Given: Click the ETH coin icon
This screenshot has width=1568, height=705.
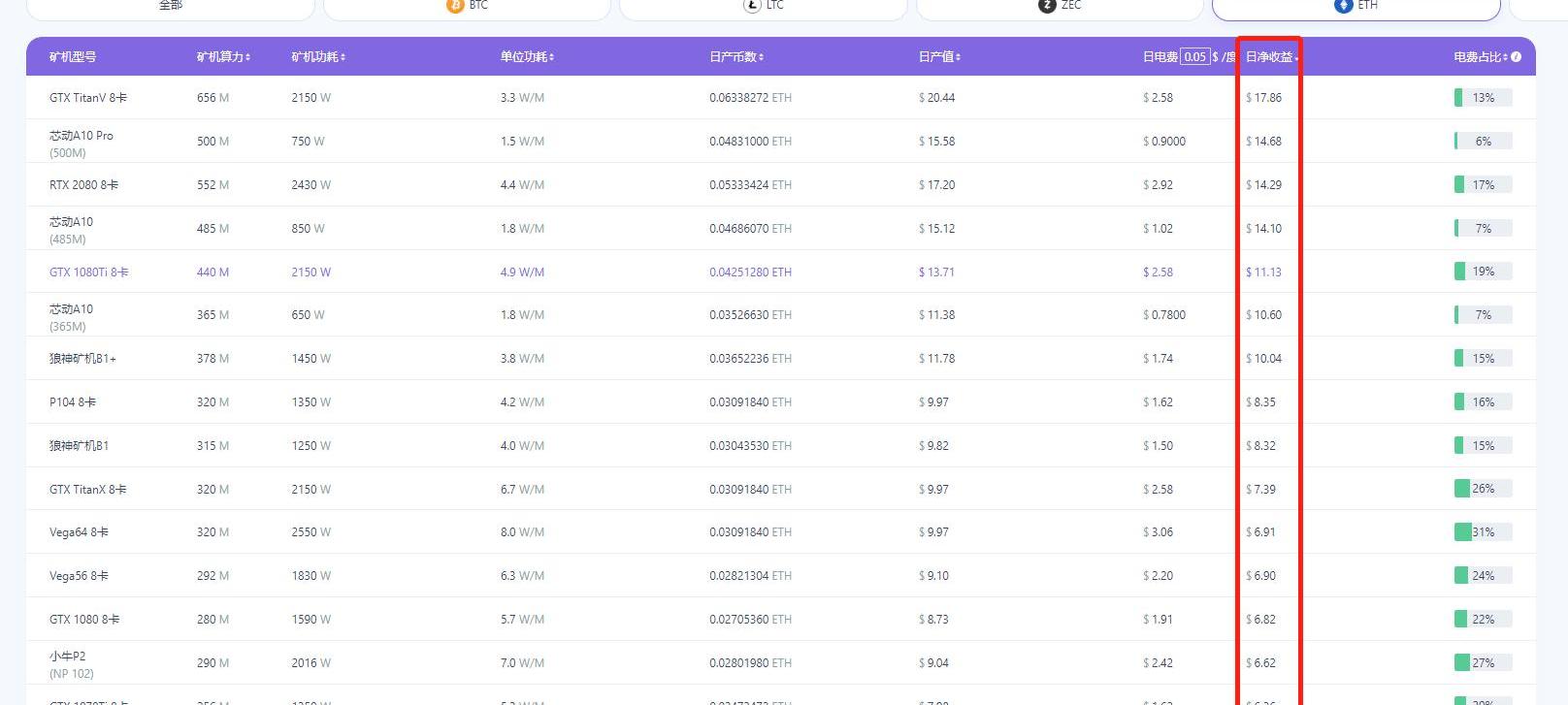Looking at the screenshot, I should coord(1344,6).
